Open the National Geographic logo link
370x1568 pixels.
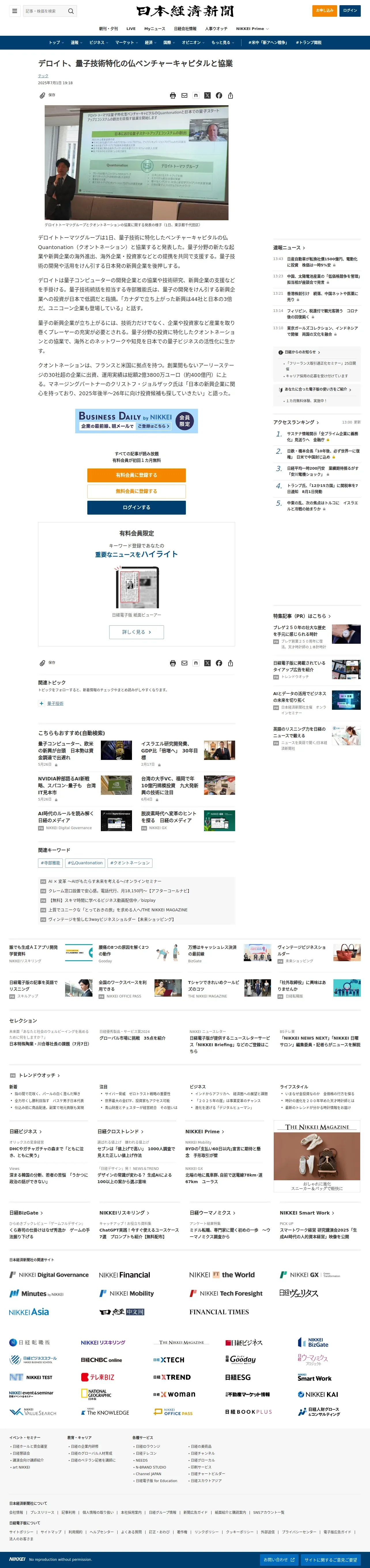[96, 1394]
